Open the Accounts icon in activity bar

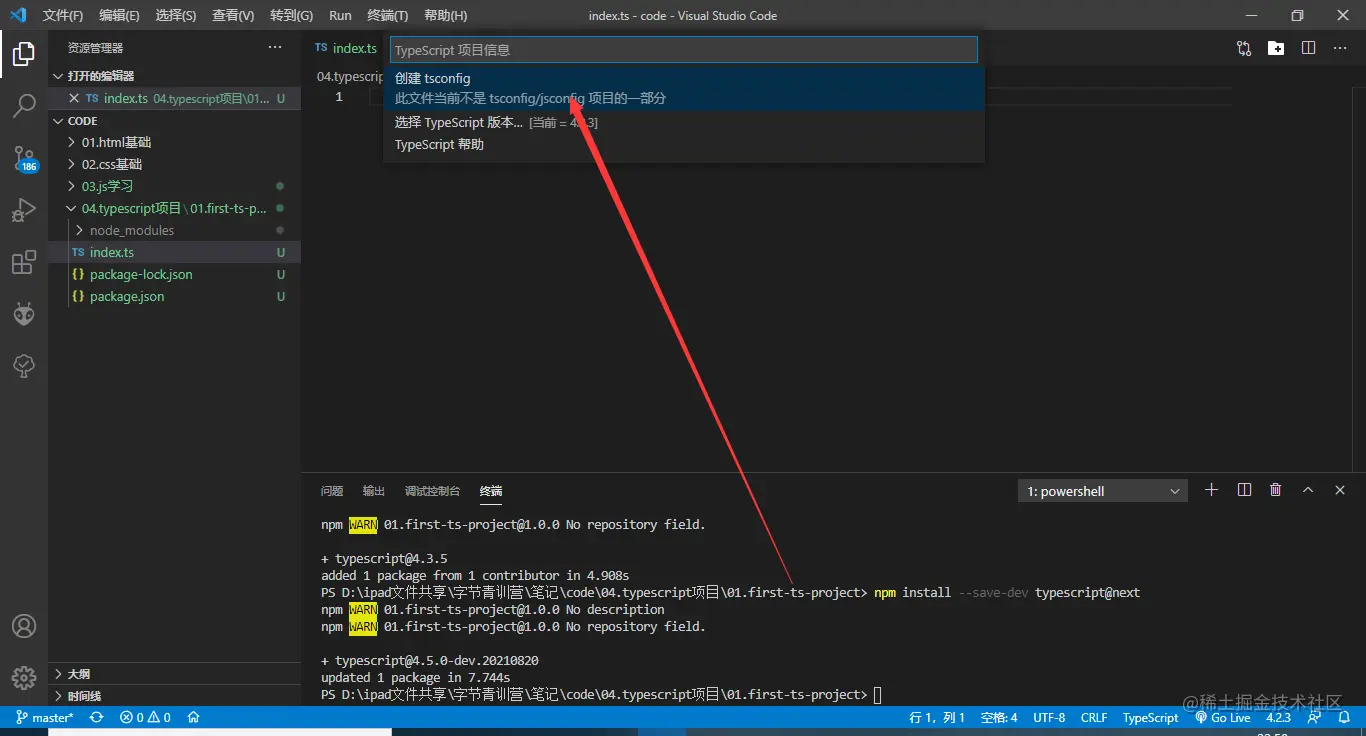coord(24,626)
